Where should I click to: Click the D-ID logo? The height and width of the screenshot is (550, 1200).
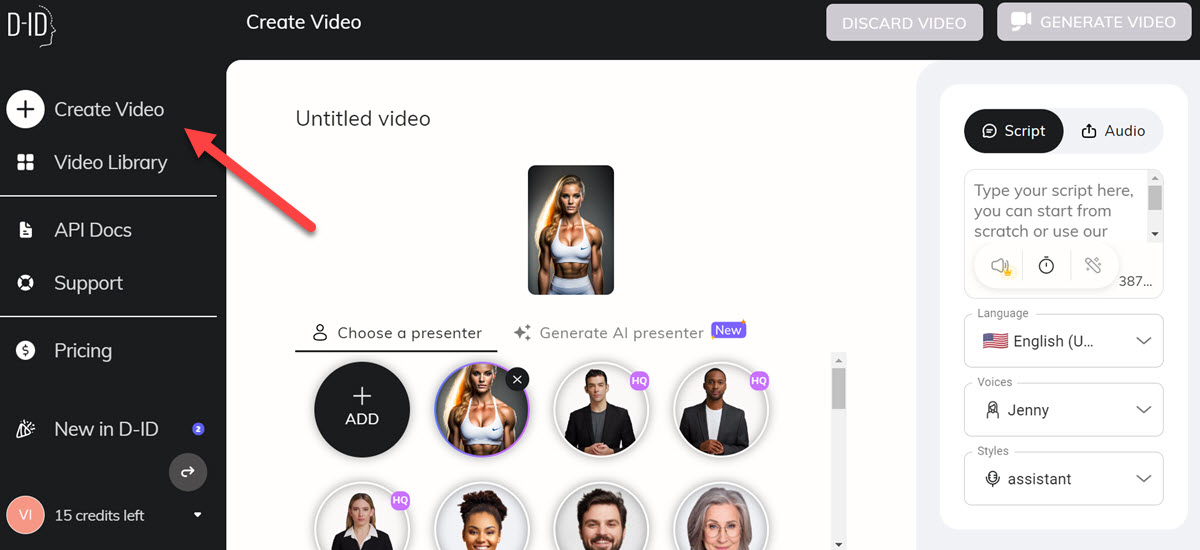(x=30, y=24)
